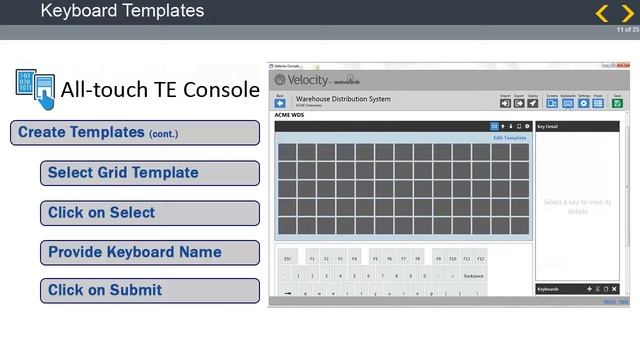The height and width of the screenshot is (360, 640).
Task: Click the Provide Keyboard Name button
Action: click(150, 253)
